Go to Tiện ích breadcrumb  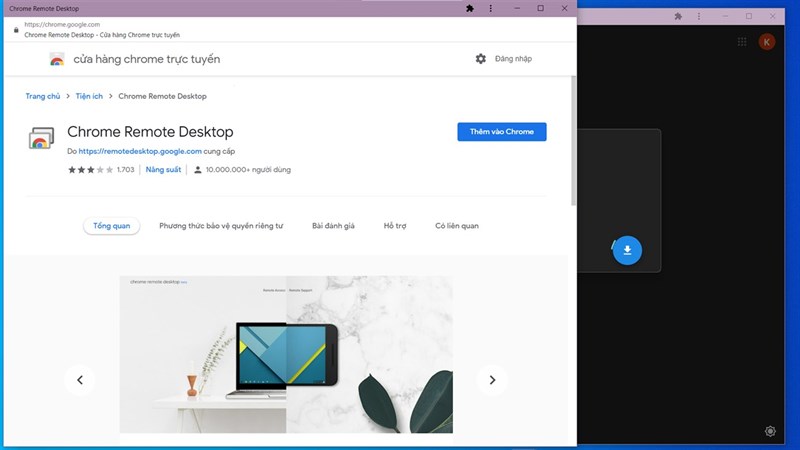[89, 96]
